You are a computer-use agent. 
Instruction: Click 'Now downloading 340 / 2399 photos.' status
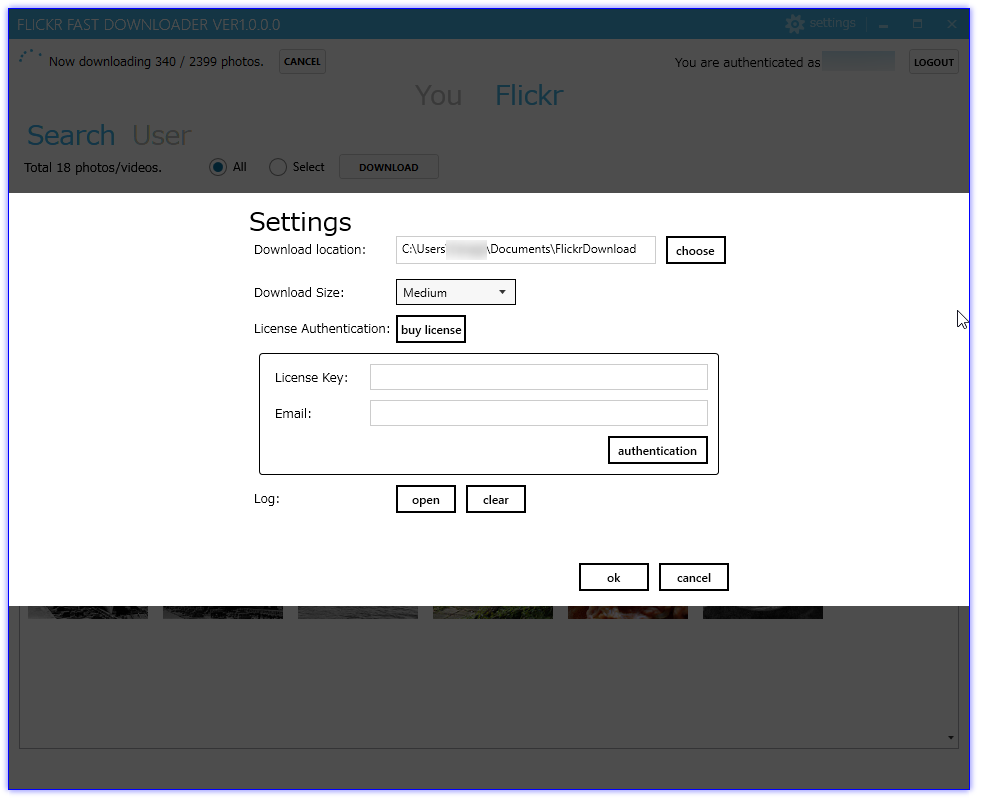pos(156,62)
